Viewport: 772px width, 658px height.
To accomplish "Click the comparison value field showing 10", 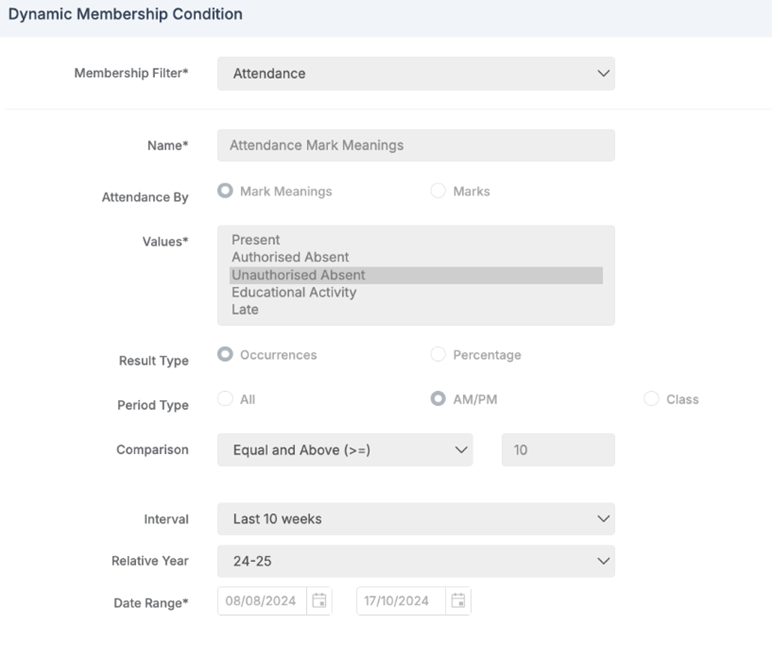I will pyautogui.click(x=557, y=450).
